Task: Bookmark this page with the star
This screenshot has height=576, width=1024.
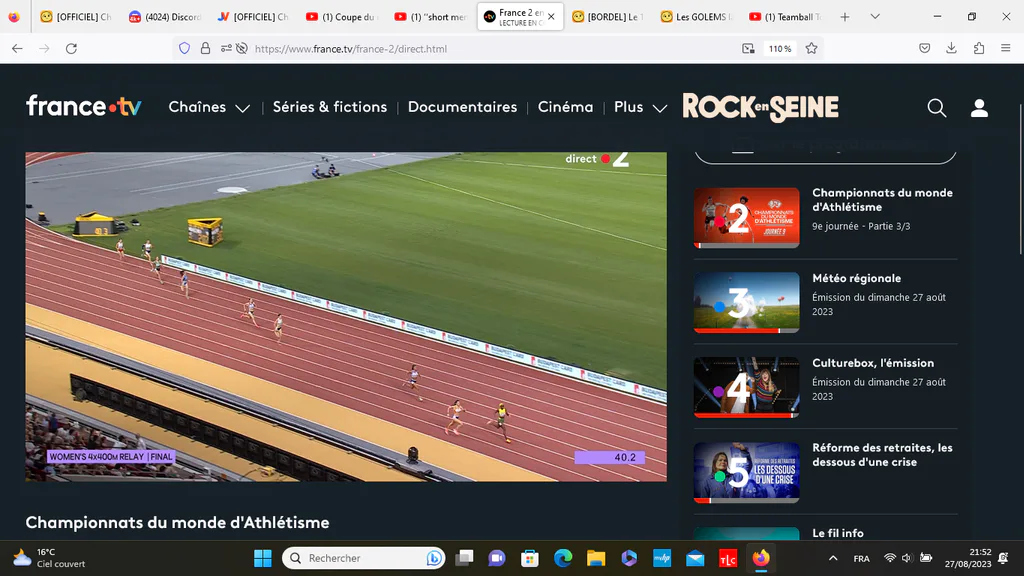Action: pos(811,48)
